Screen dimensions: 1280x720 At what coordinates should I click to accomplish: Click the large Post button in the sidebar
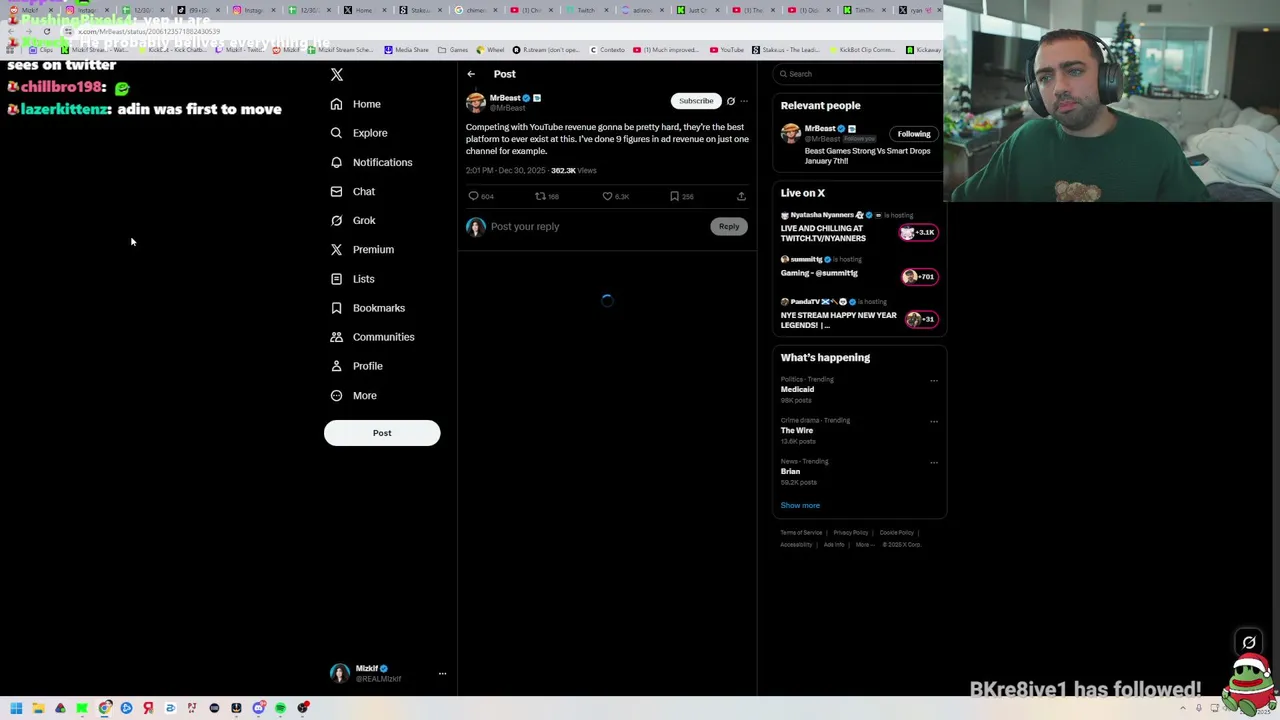382,433
